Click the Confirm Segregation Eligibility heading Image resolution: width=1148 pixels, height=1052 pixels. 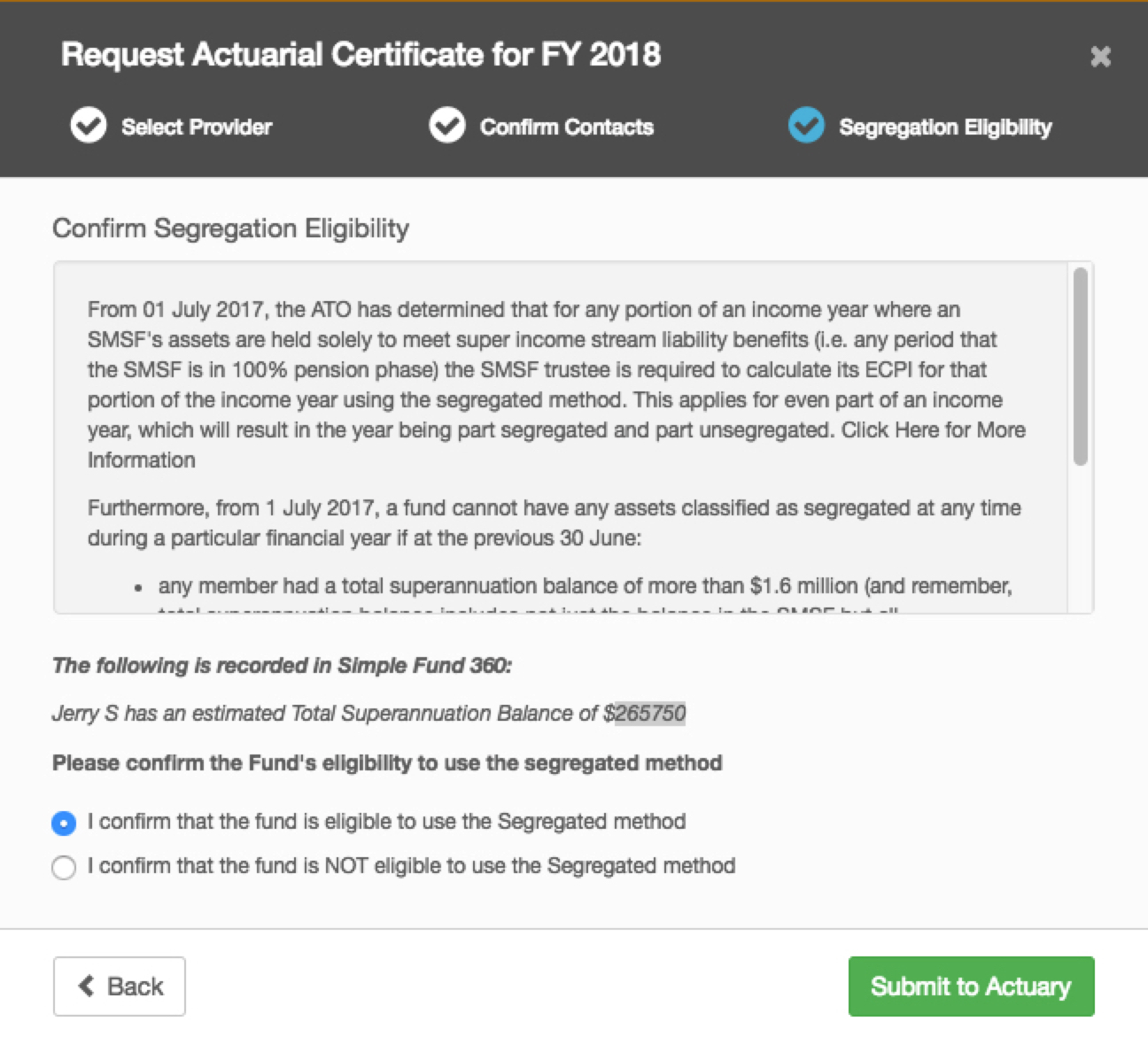click(x=230, y=228)
